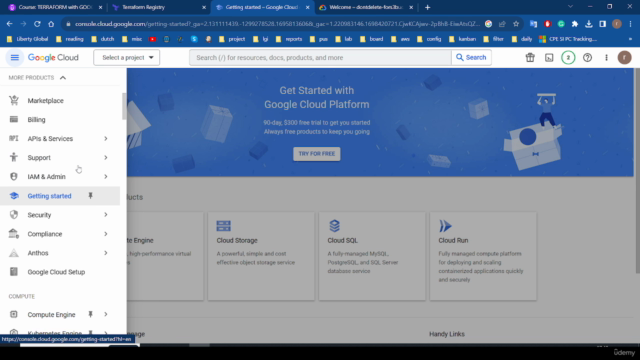Click the Google Cloud logo

[x=53, y=58]
